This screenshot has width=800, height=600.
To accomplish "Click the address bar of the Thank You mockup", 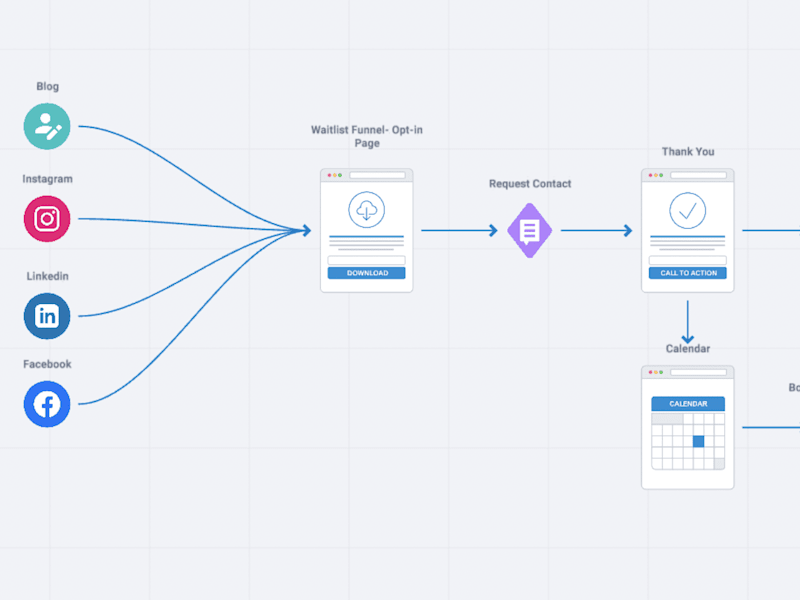I will 698,176.
